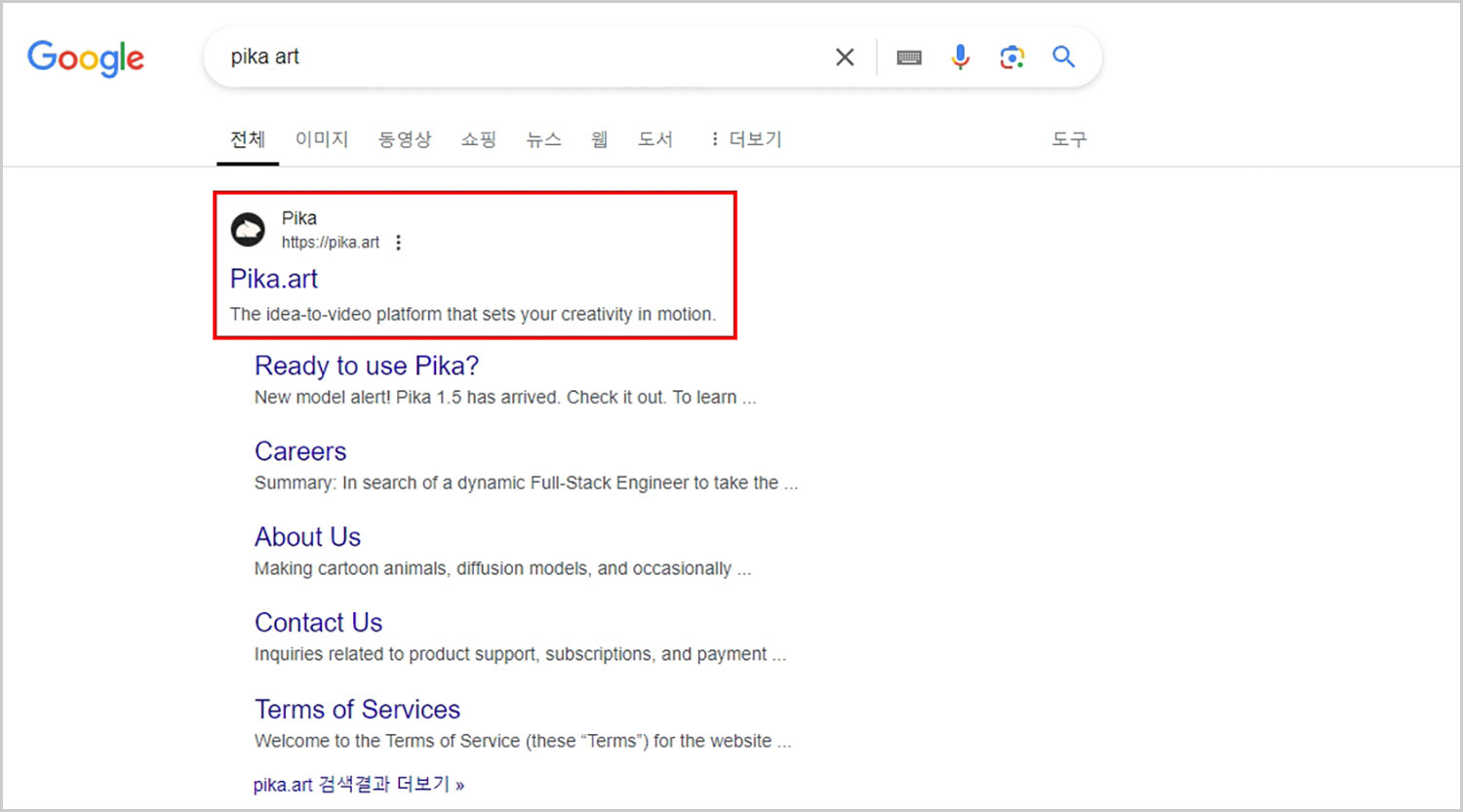1463x812 pixels.
Task: Click the Making cartoon animals snippet
Action: 502,568
